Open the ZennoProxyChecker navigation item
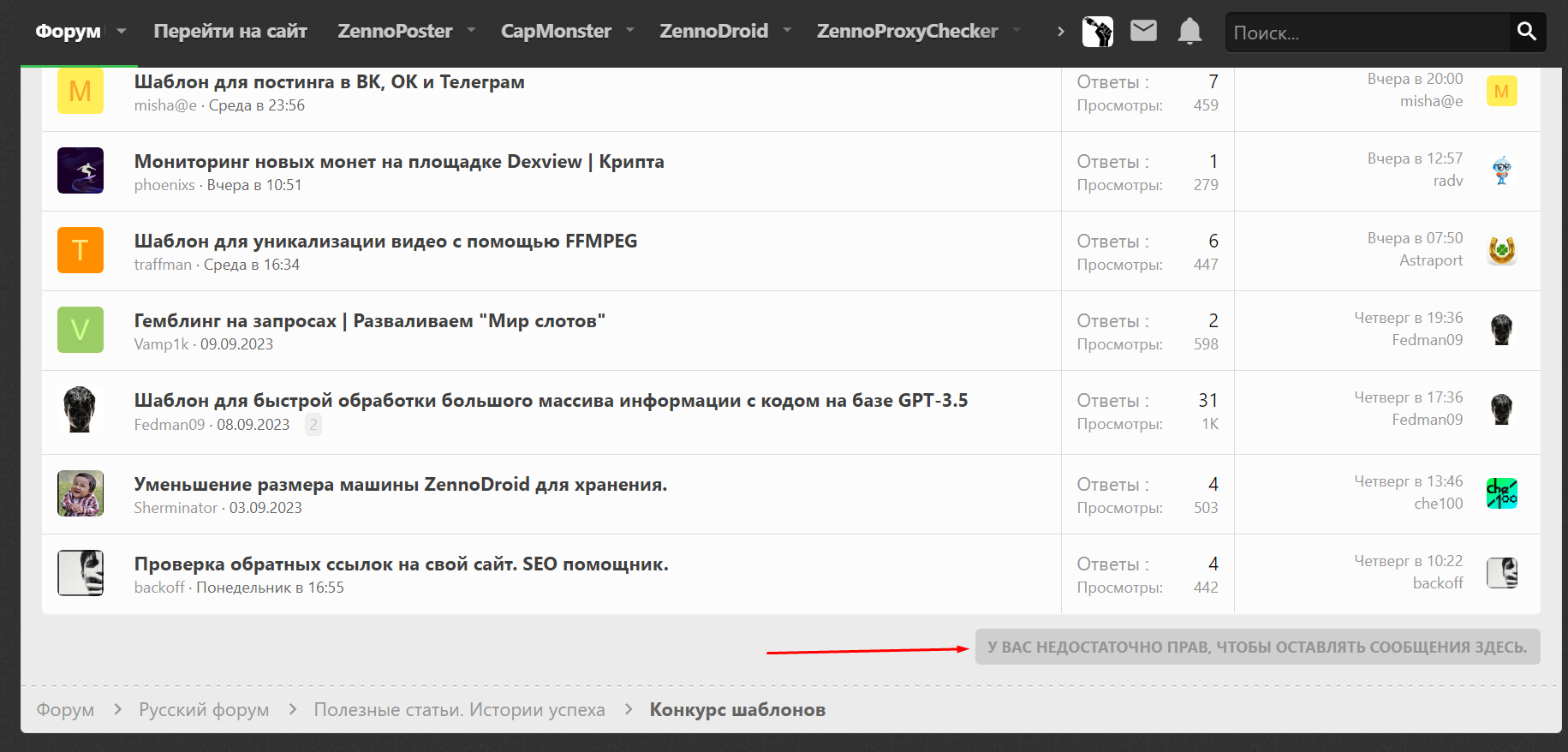 pyautogui.click(x=907, y=32)
